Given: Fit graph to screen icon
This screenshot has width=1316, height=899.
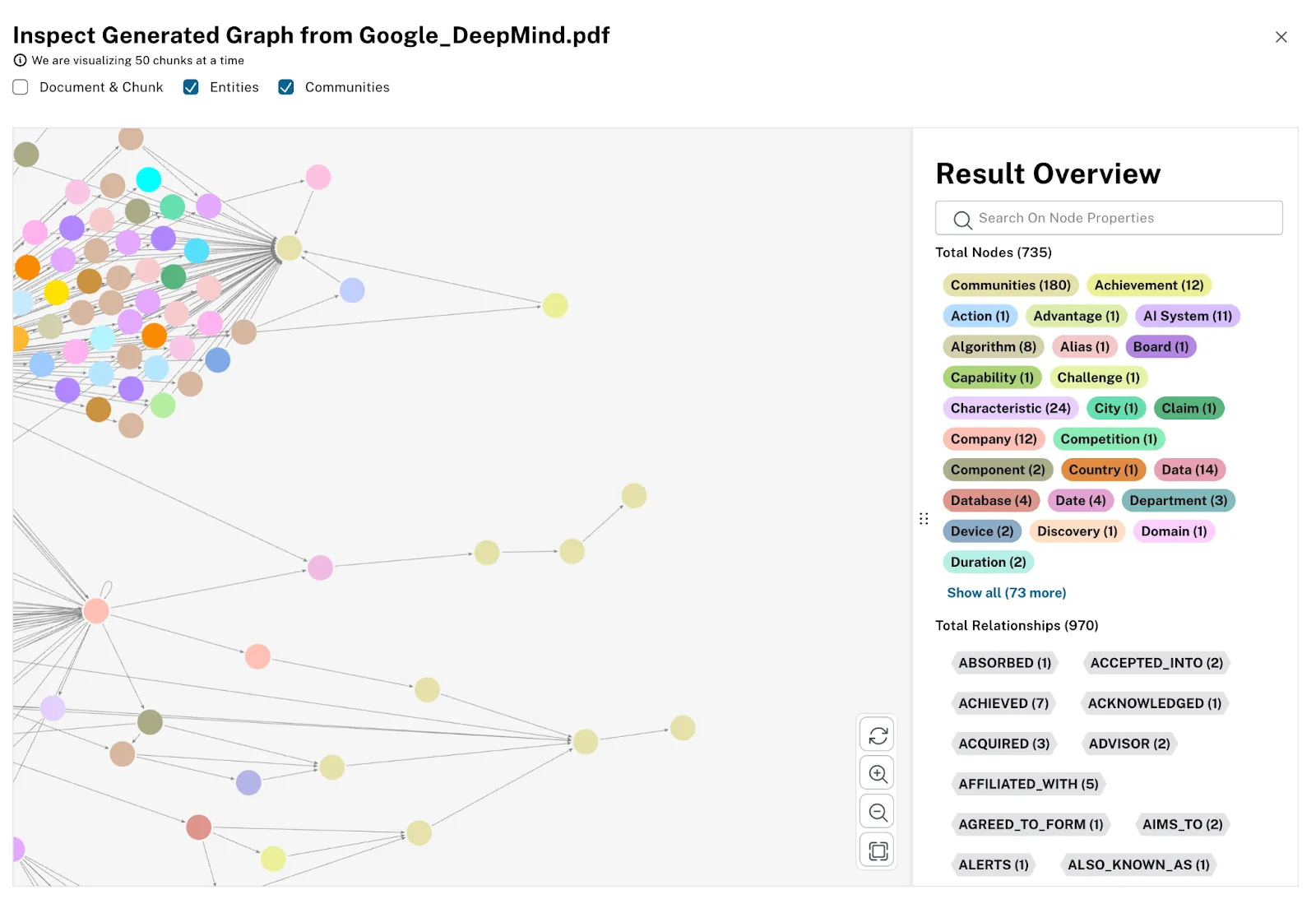Looking at the screenshot, I should click(x=878, y=850).
